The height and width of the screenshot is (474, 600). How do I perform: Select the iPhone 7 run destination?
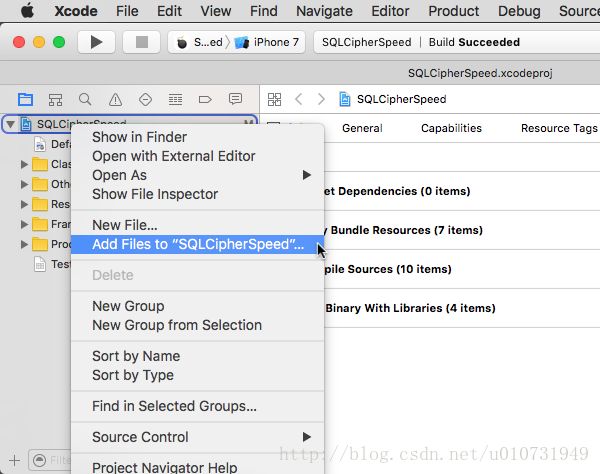[x=276, y=42]
